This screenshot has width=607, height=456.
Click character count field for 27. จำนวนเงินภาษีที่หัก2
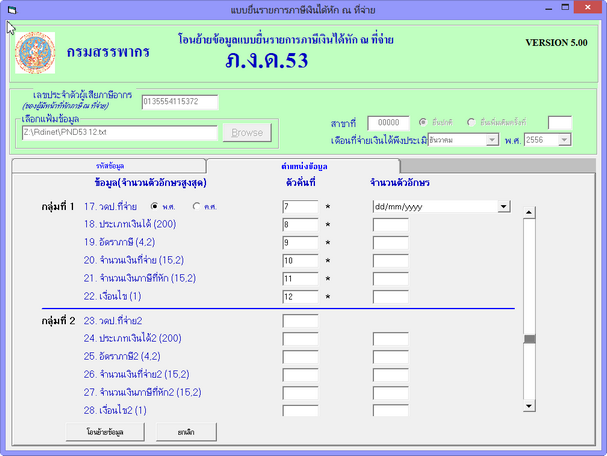391,393
